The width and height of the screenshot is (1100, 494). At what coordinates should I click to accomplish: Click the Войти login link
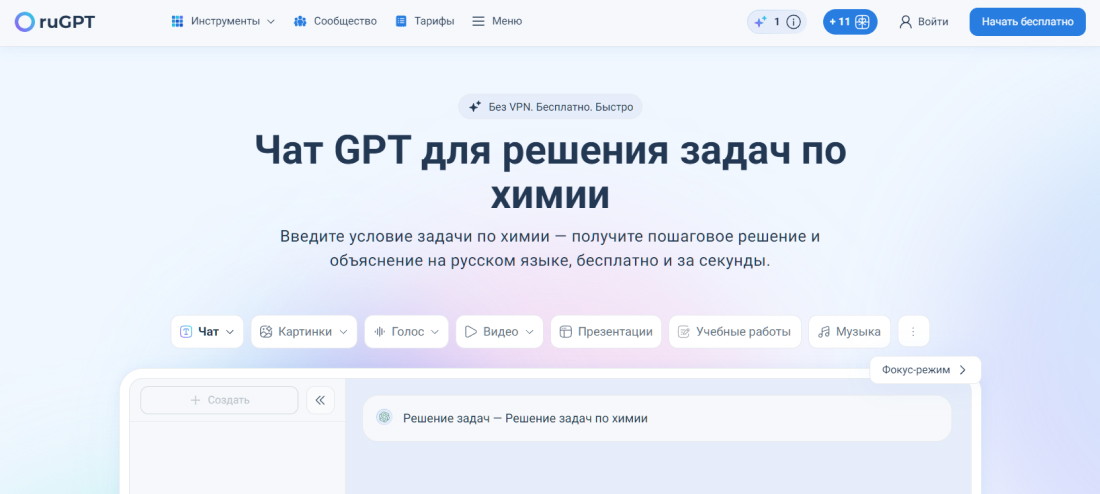[923, 22]
